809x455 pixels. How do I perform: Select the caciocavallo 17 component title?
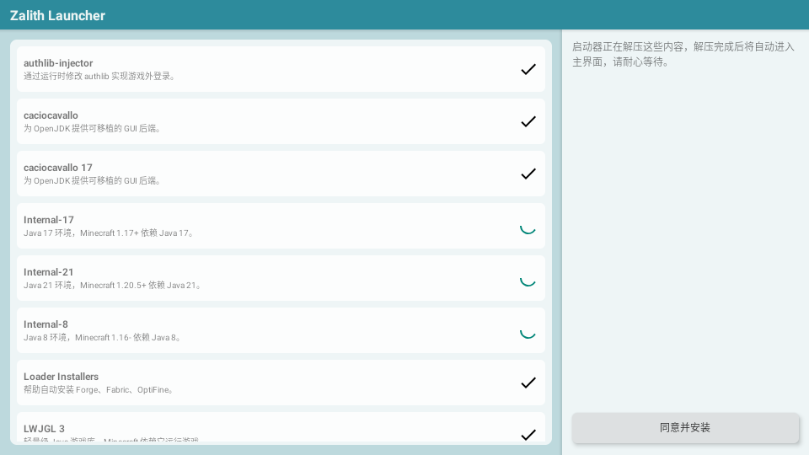[58, 167]
